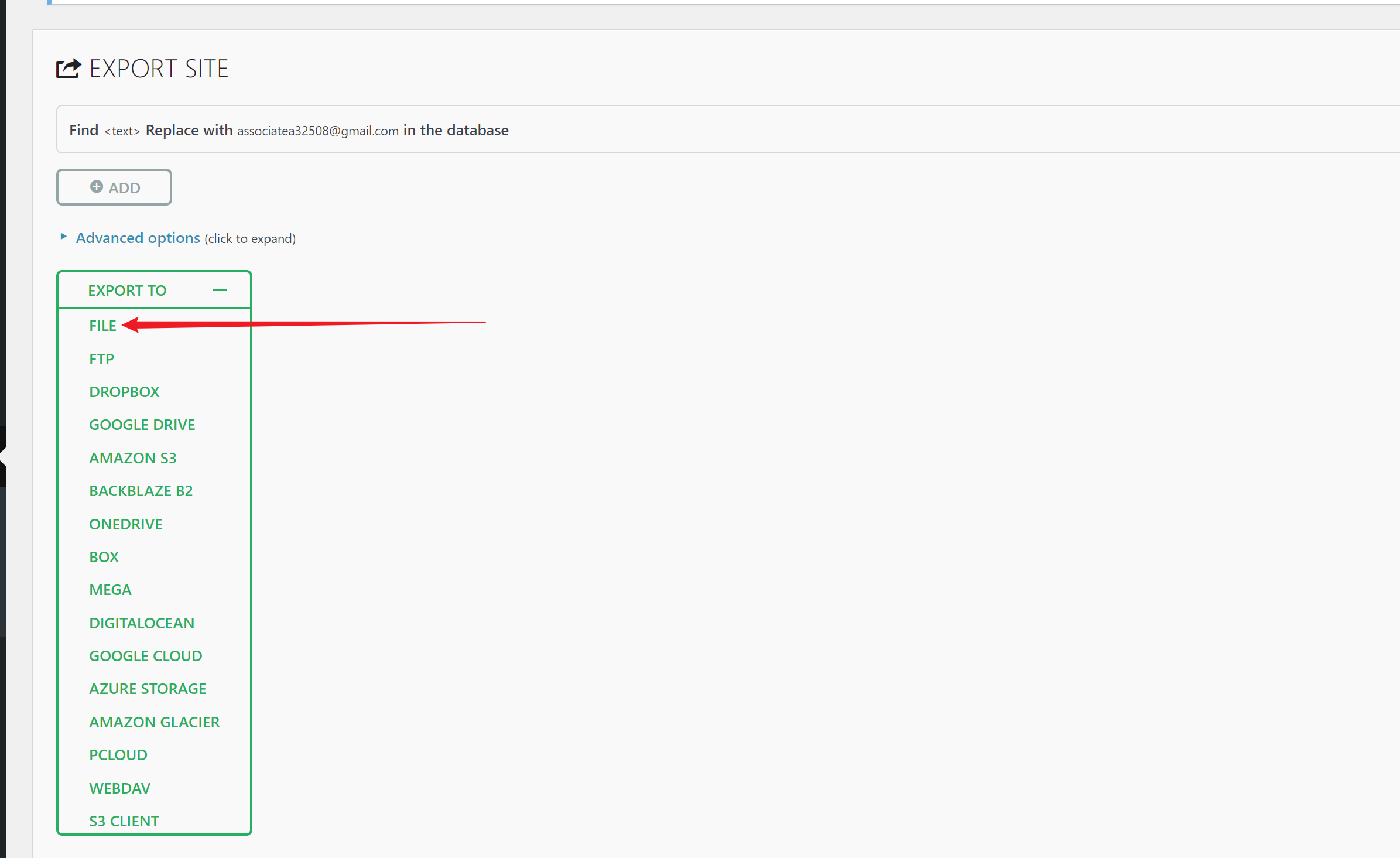Click the Find text placeholder field
This screenshot has height=858, width=1400.
pos(122,131)
